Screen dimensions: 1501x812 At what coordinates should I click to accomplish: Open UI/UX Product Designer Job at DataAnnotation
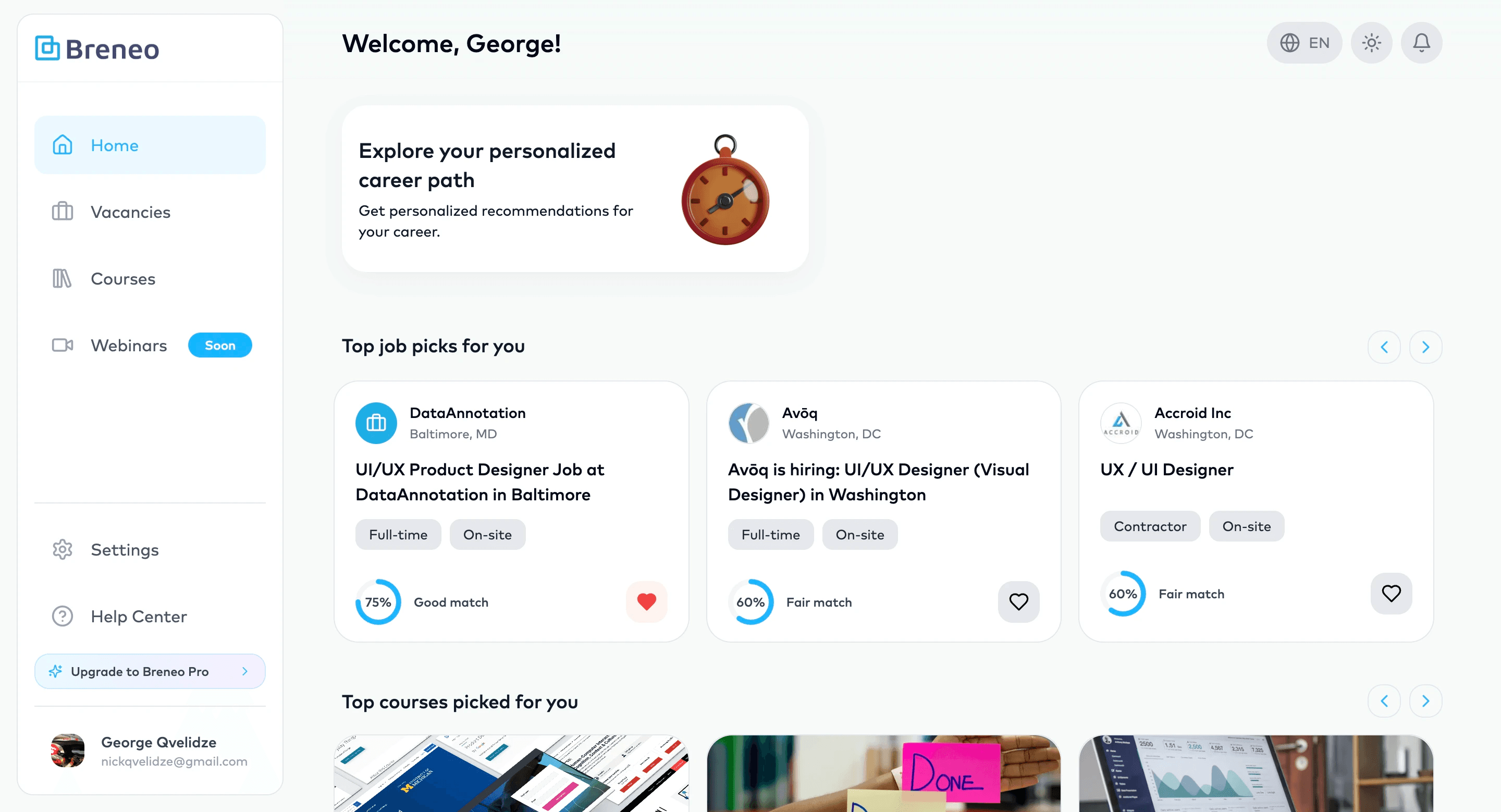pos(479,482)
